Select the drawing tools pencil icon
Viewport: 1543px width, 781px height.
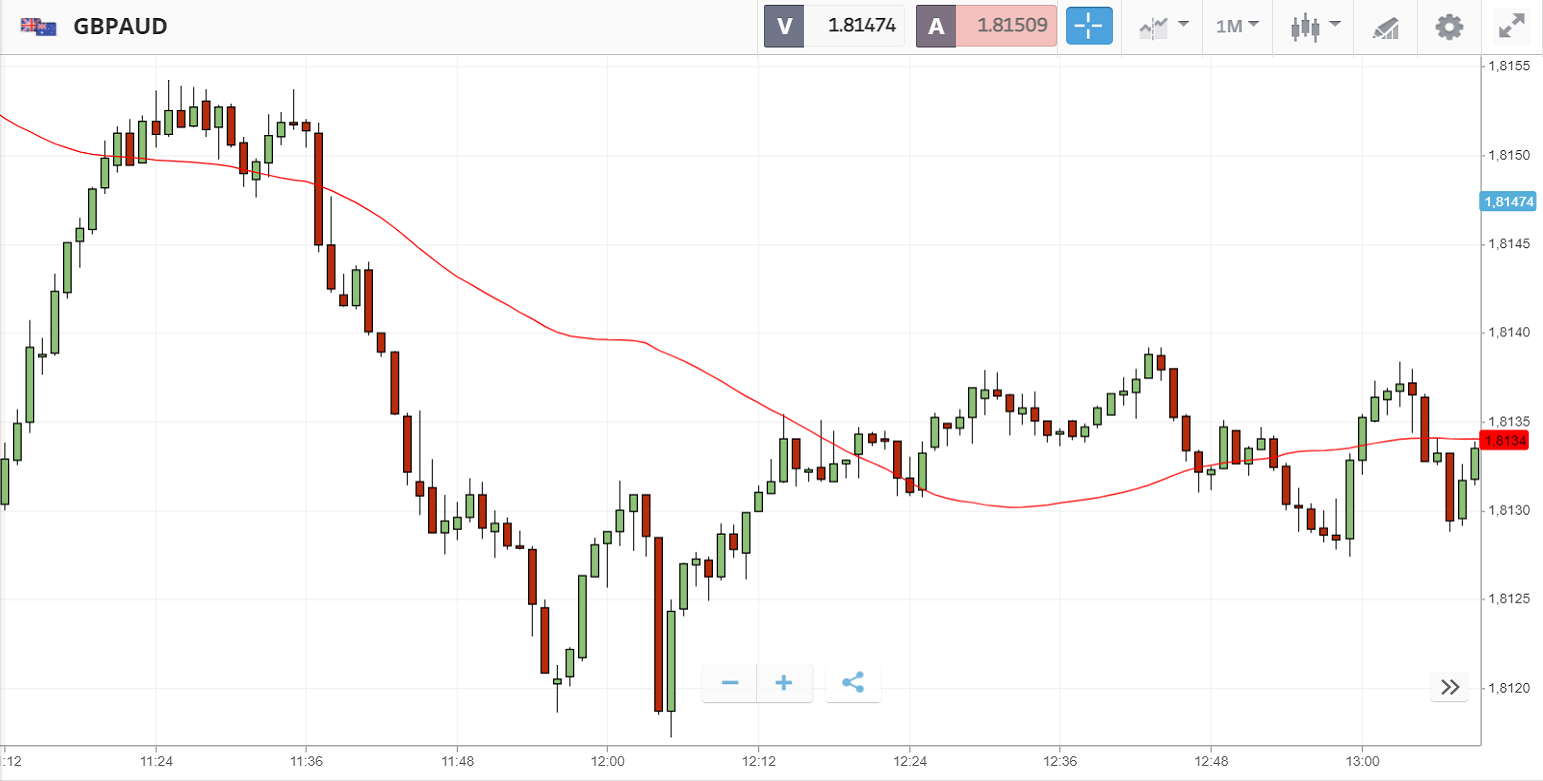click(x=1385, y=27)
